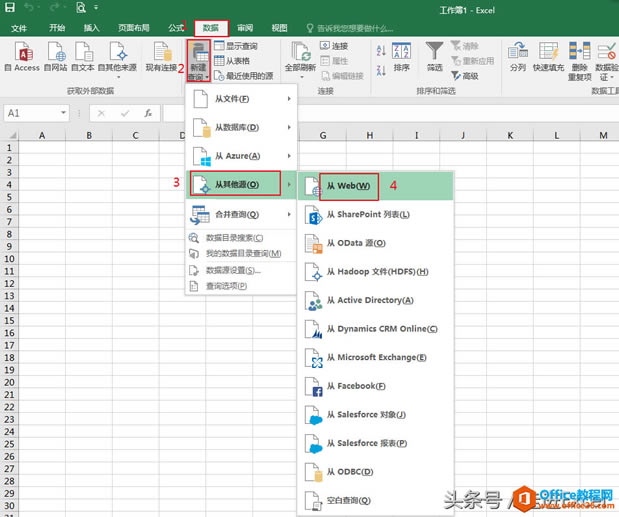619x517 pixels.
Task: Expand 从其他源(O) submenu
Action: (x=242, y=184)
